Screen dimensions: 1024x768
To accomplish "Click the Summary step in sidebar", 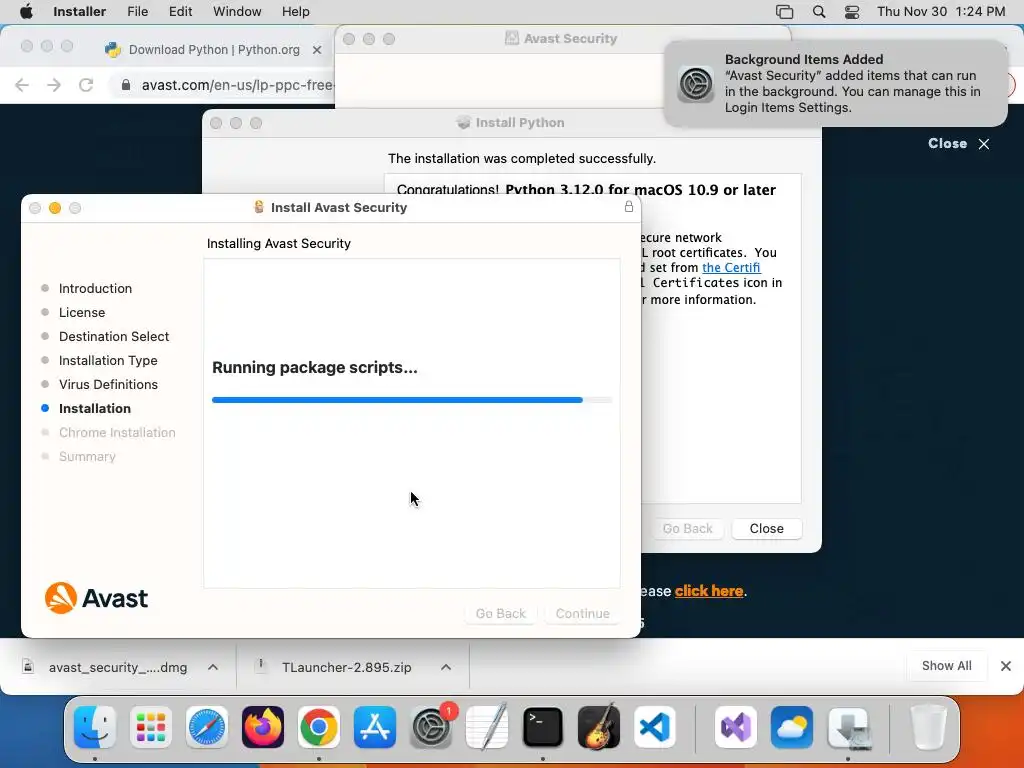I will pyautogui.click(x=87, y=456).
